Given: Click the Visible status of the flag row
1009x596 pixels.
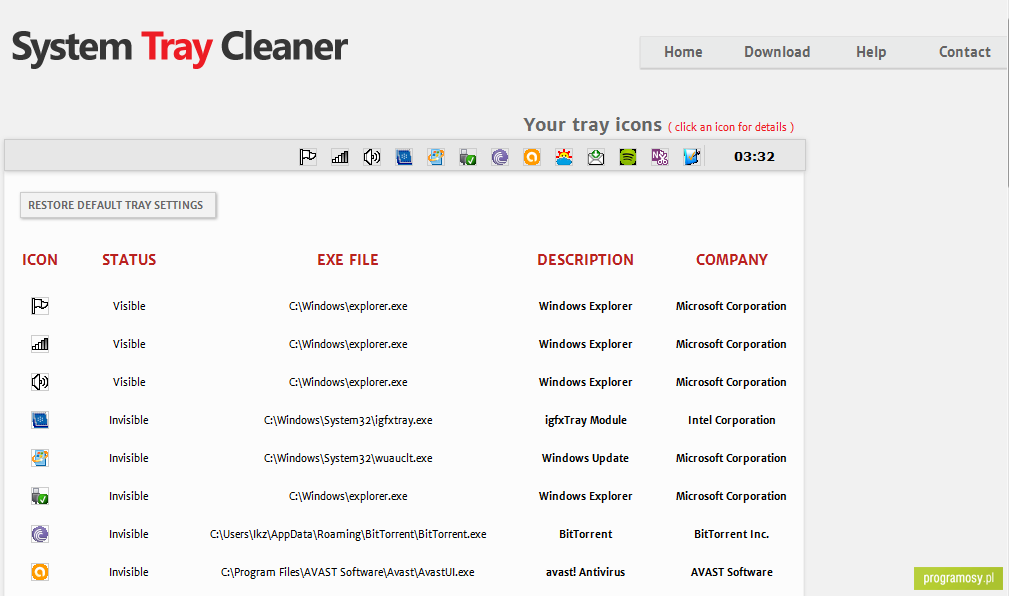Looking at the screenshot, I should pyautogui.click(x=129, y=306).
